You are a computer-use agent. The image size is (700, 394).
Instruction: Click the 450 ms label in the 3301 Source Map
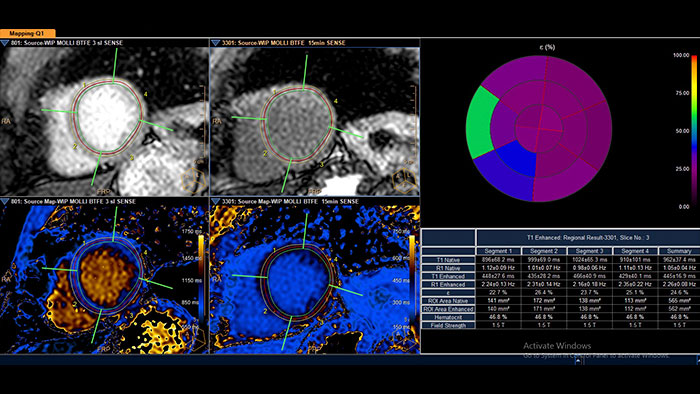click(401, 281)
